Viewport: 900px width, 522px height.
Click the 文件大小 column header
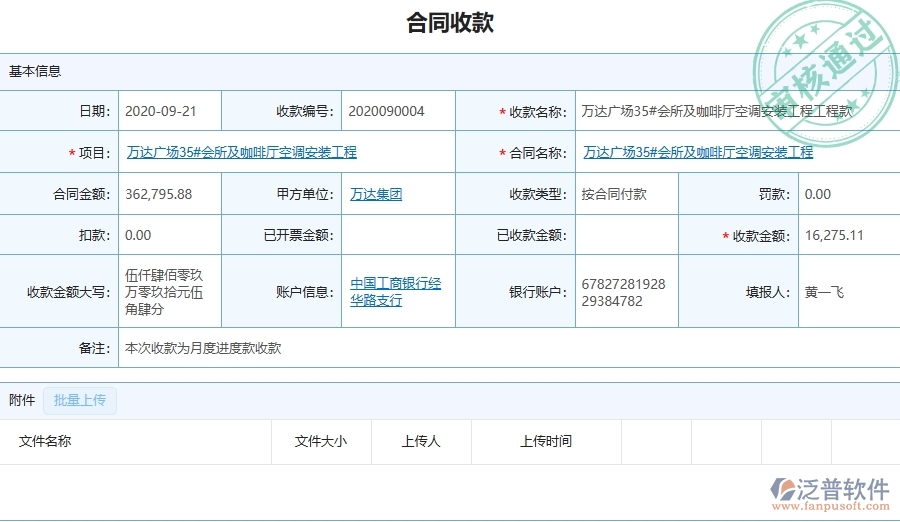[x=320, y=441]
